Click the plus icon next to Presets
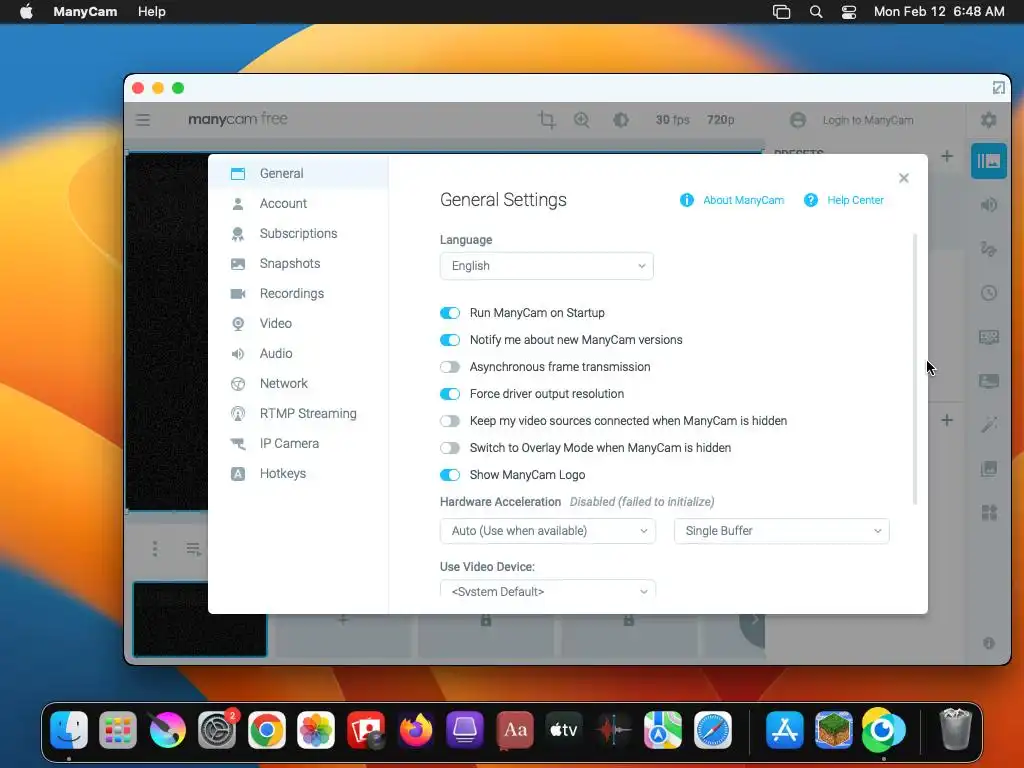The width and height of the screenshot is (1024, 768). [x=947, y=156]
